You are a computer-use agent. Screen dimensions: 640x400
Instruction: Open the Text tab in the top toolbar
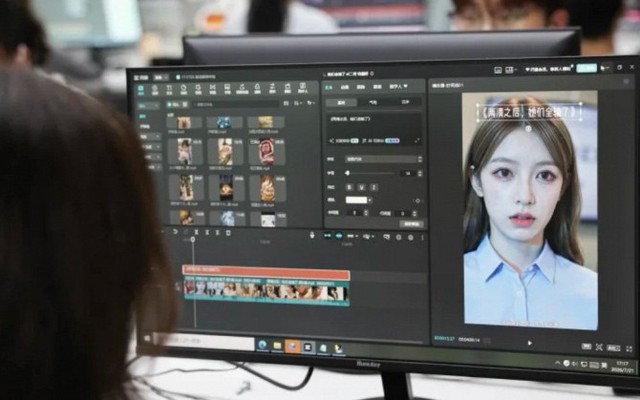point(169,89)
